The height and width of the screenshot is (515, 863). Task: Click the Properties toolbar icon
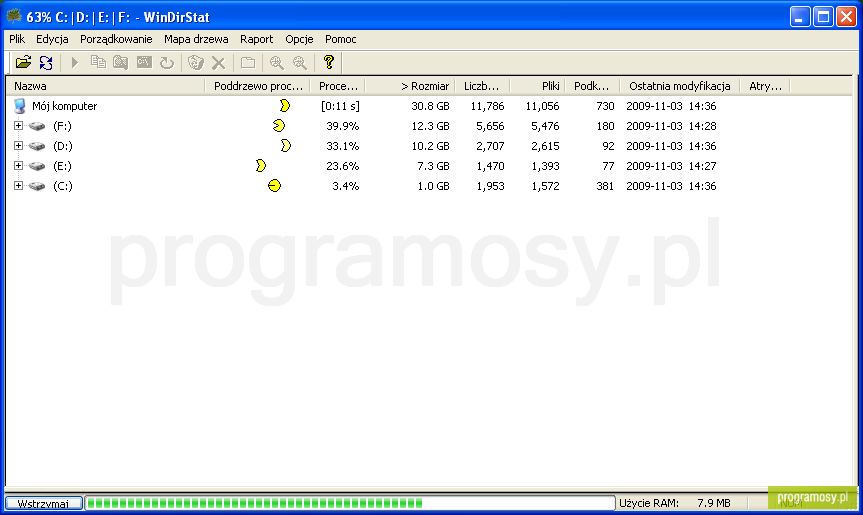tap(248, 63)
